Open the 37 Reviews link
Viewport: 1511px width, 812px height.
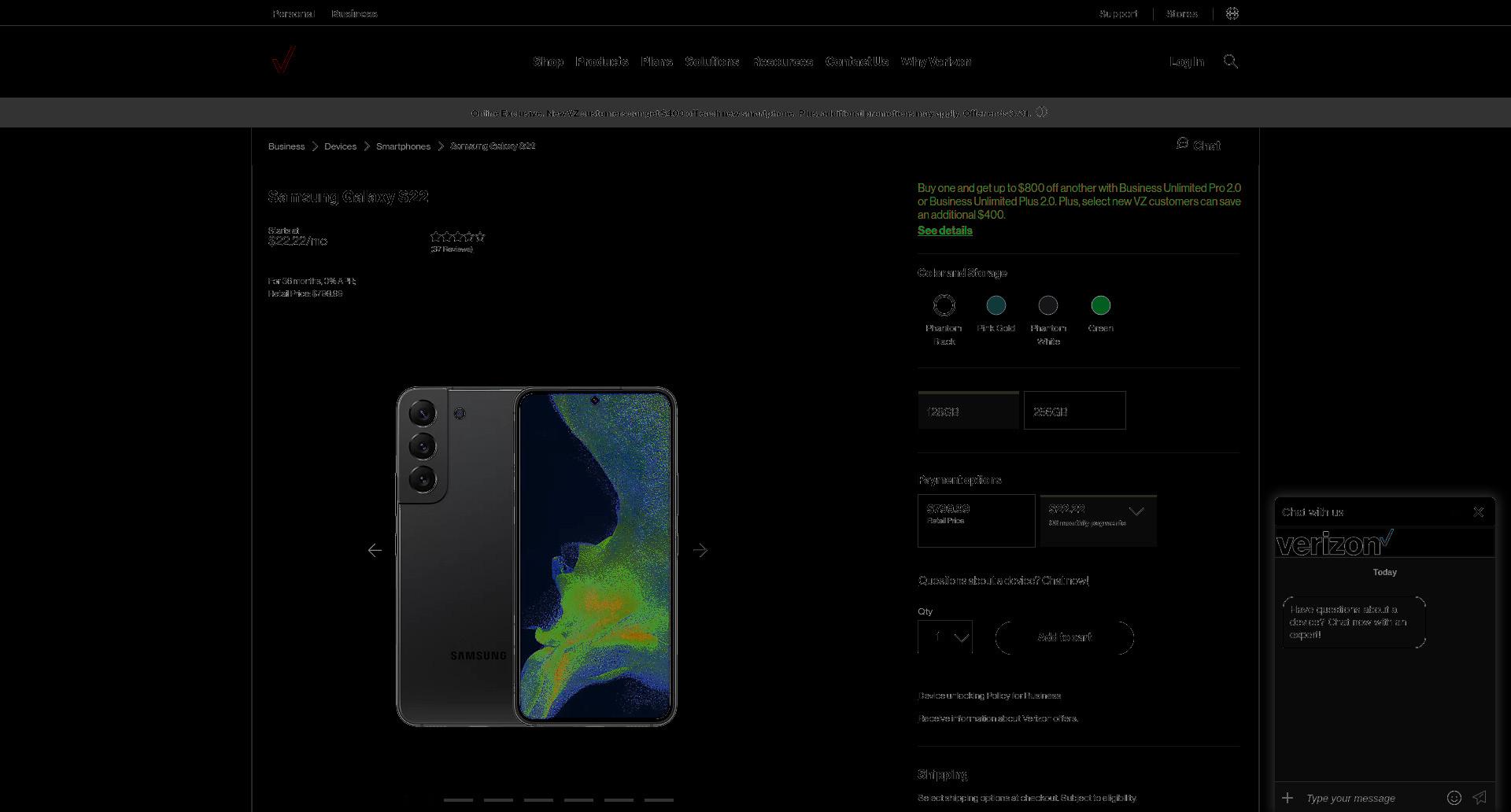tap(452, 249)
